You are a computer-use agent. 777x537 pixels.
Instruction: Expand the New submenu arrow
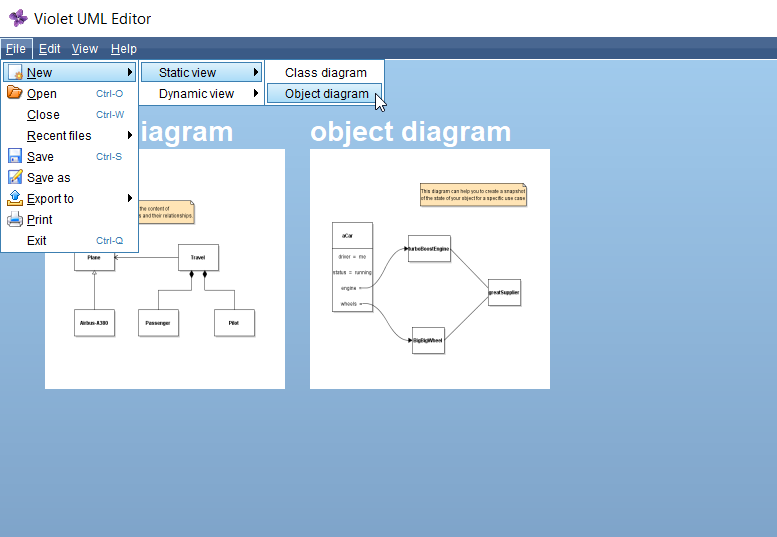(130, 72)
